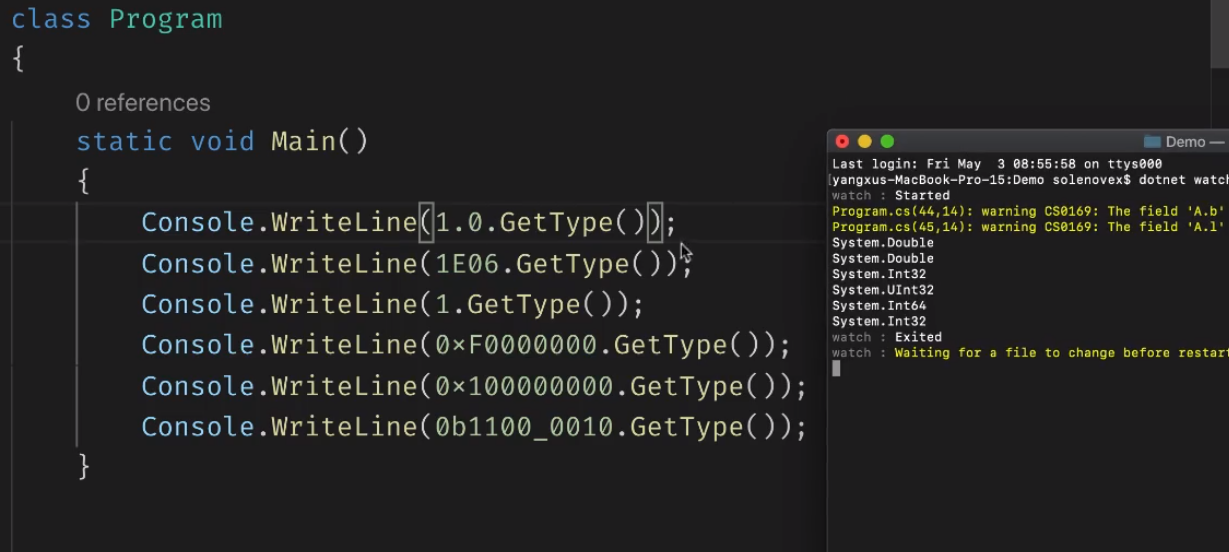
Task: Click the highlighted opening parenthesis before 1.0
Action: pyautogui.click(x=426, y=223)
